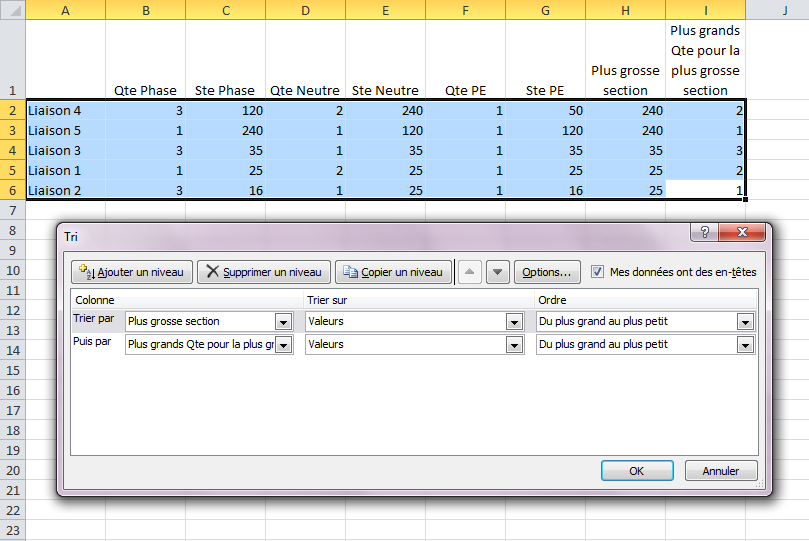Expand Trier par column dropdown
The image size is (809, 541).
coord(283,322)
